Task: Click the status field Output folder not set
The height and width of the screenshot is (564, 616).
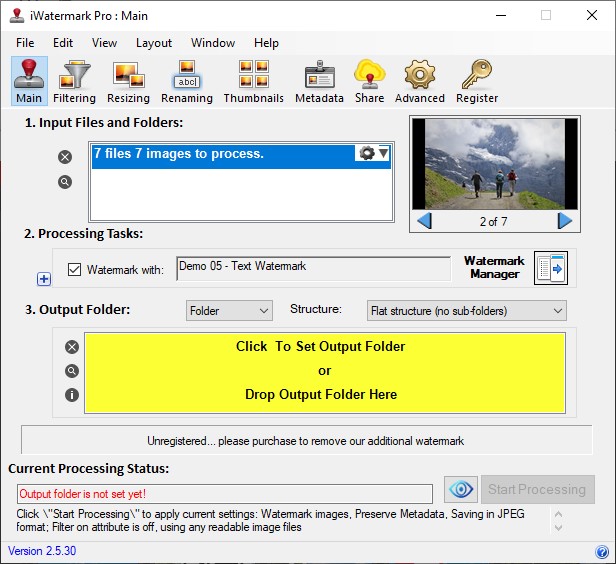Action: 225,494
